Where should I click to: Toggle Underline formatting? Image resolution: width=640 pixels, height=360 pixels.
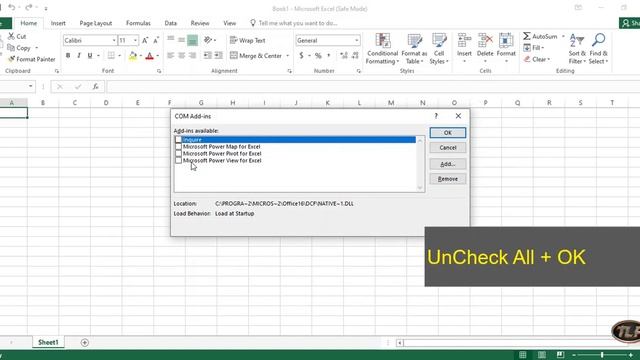pos(89,56)
